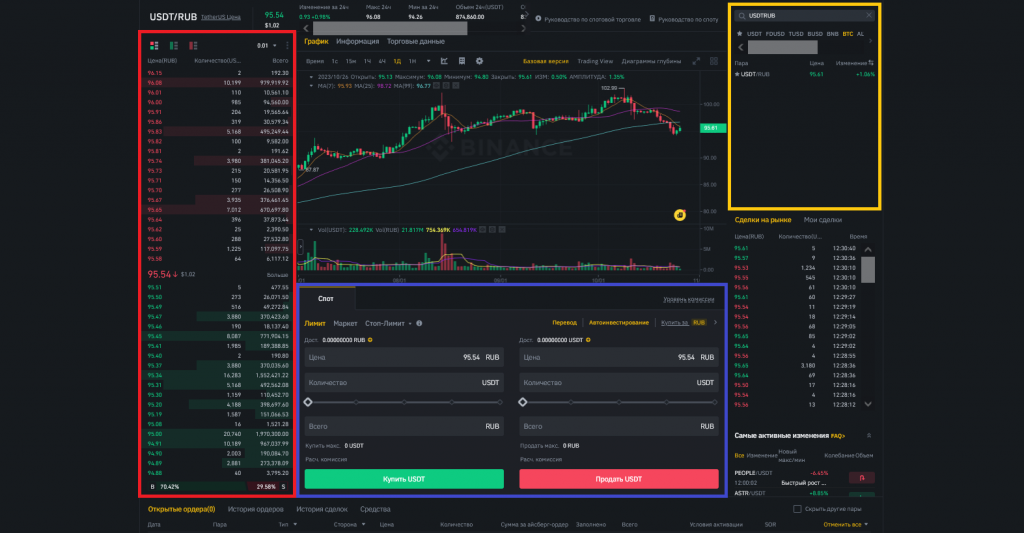Open the chart settings gear icon
The height and width of the screenshot is (533, 1024).
point(479,61)
